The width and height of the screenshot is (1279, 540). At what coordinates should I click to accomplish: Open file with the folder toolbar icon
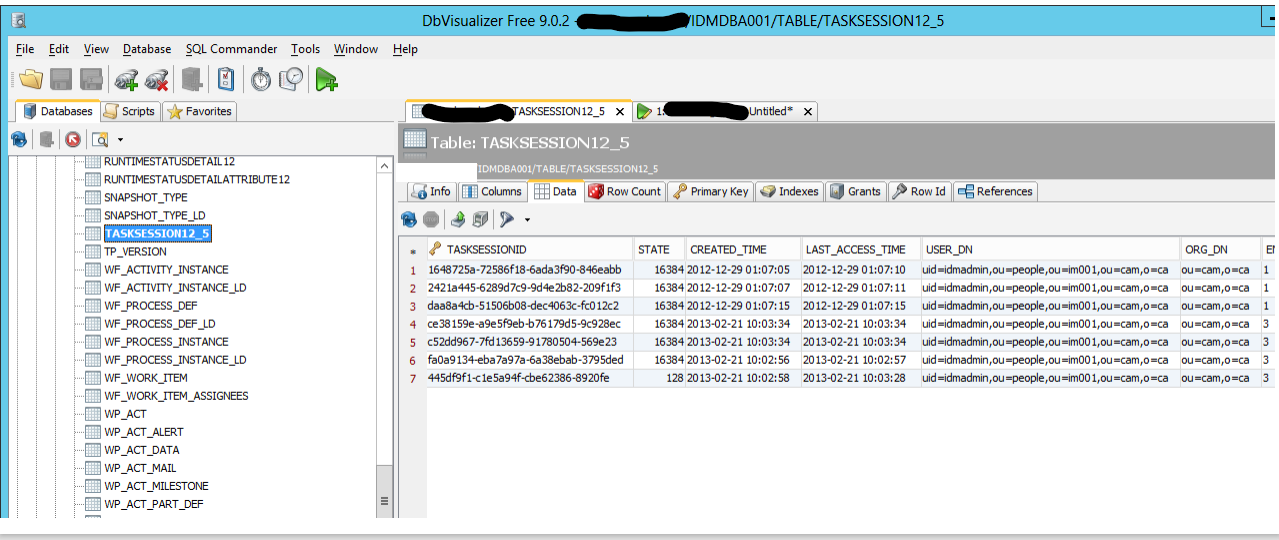pos(31,79)
